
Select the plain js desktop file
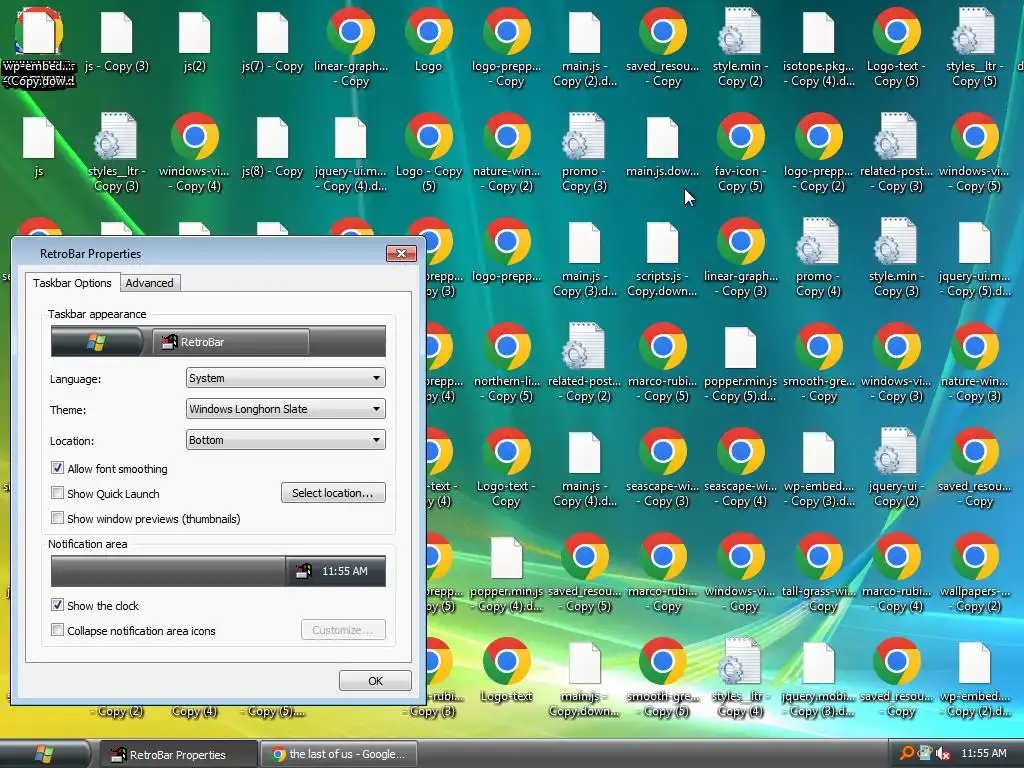coord(39,148)
